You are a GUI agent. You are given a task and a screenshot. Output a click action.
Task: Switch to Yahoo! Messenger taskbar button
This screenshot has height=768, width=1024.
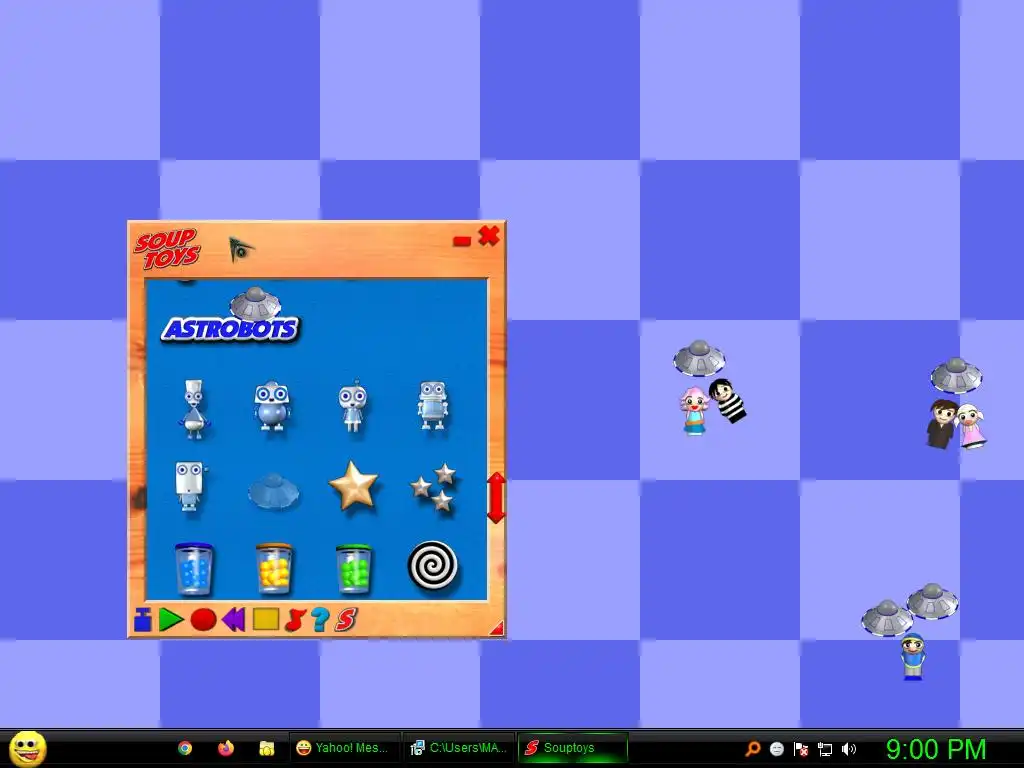click(344, 748)
